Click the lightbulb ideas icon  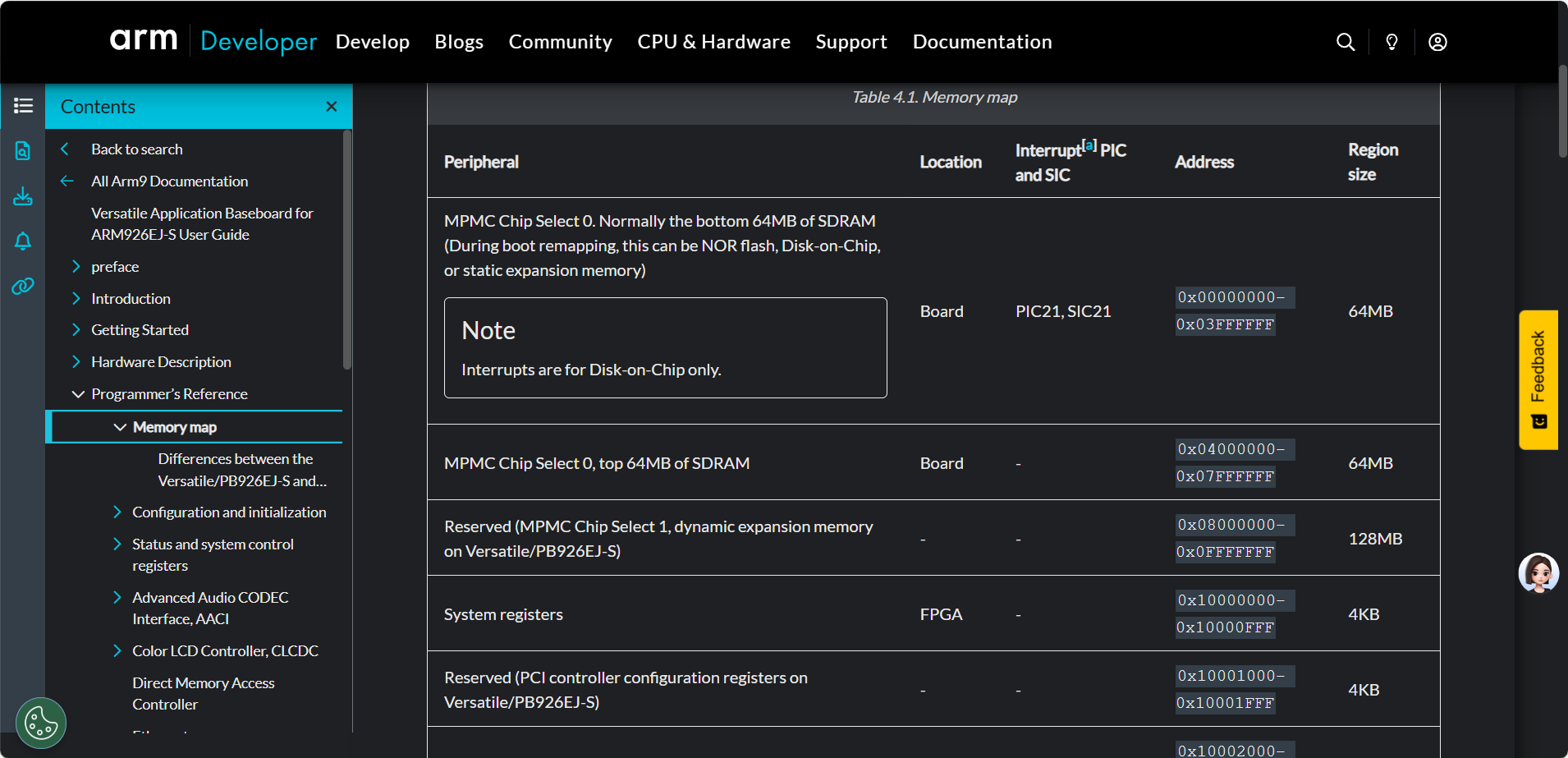[1391, 42]
